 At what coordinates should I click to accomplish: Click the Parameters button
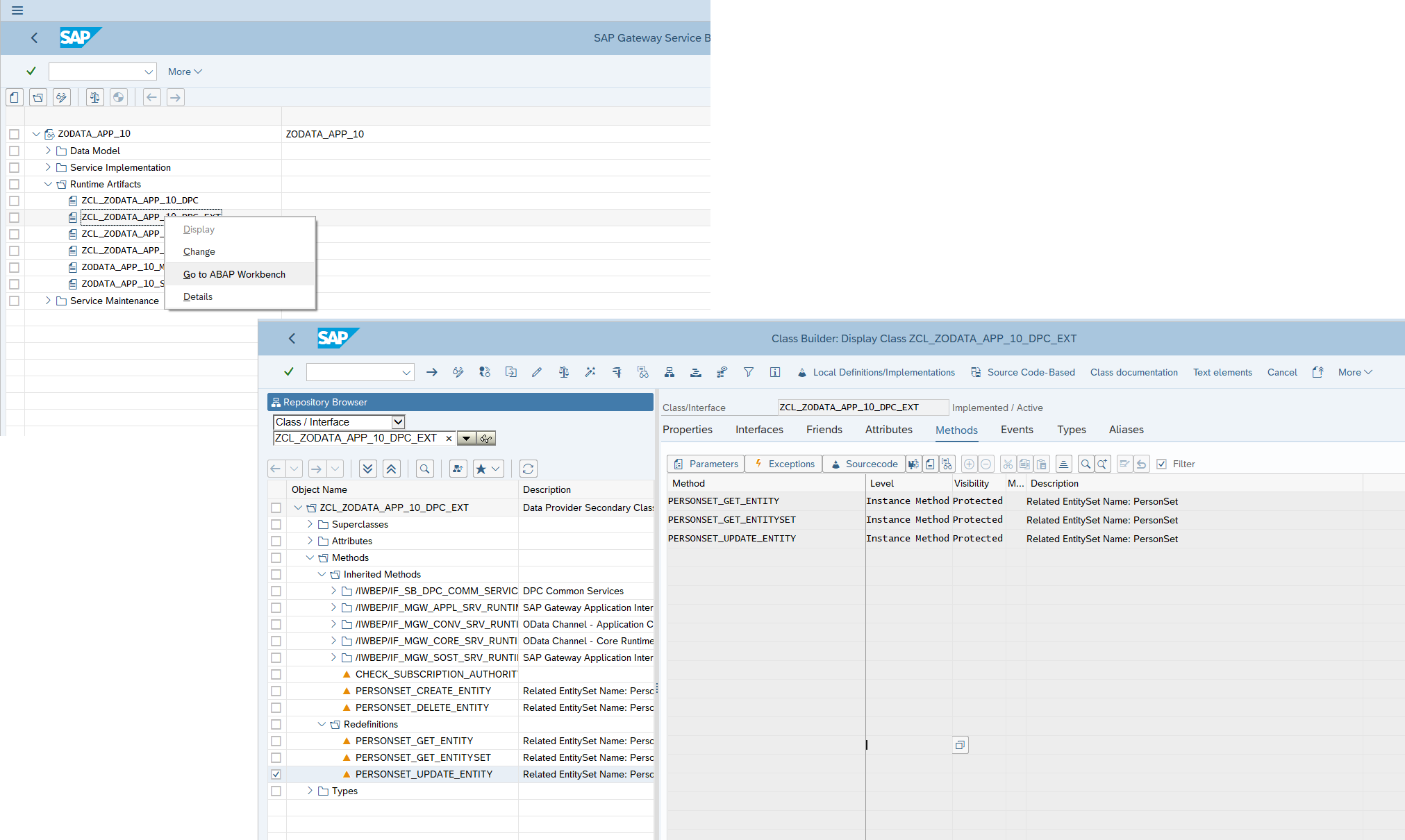click(x=706, y=464)
